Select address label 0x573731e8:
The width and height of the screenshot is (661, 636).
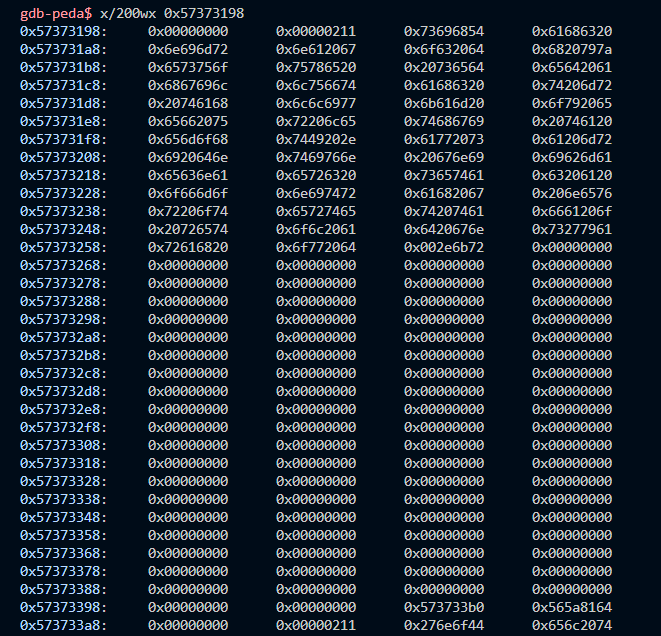(63, 121)
